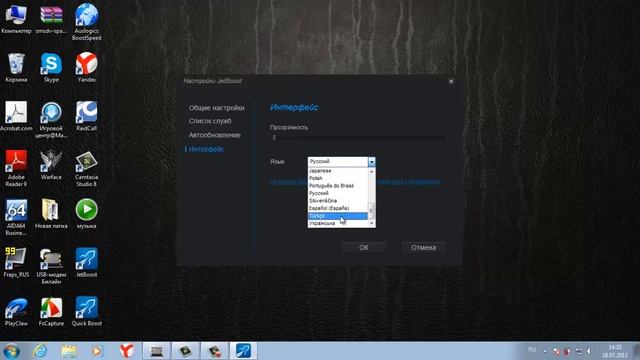The height and width of the screenshot is (360, 640).
Task: Launch the Warface game shortcut
Action: click(51, 165)
